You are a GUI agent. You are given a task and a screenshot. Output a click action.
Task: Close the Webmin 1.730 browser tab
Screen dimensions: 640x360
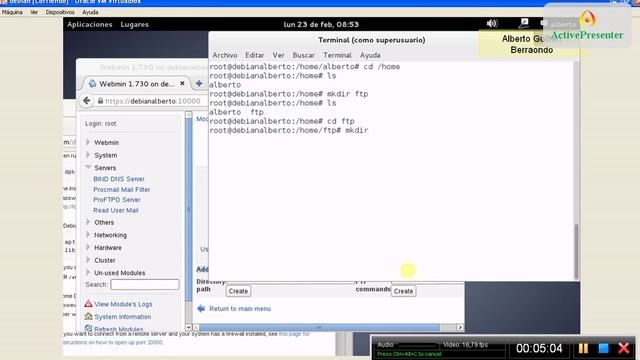pos(182,83)
